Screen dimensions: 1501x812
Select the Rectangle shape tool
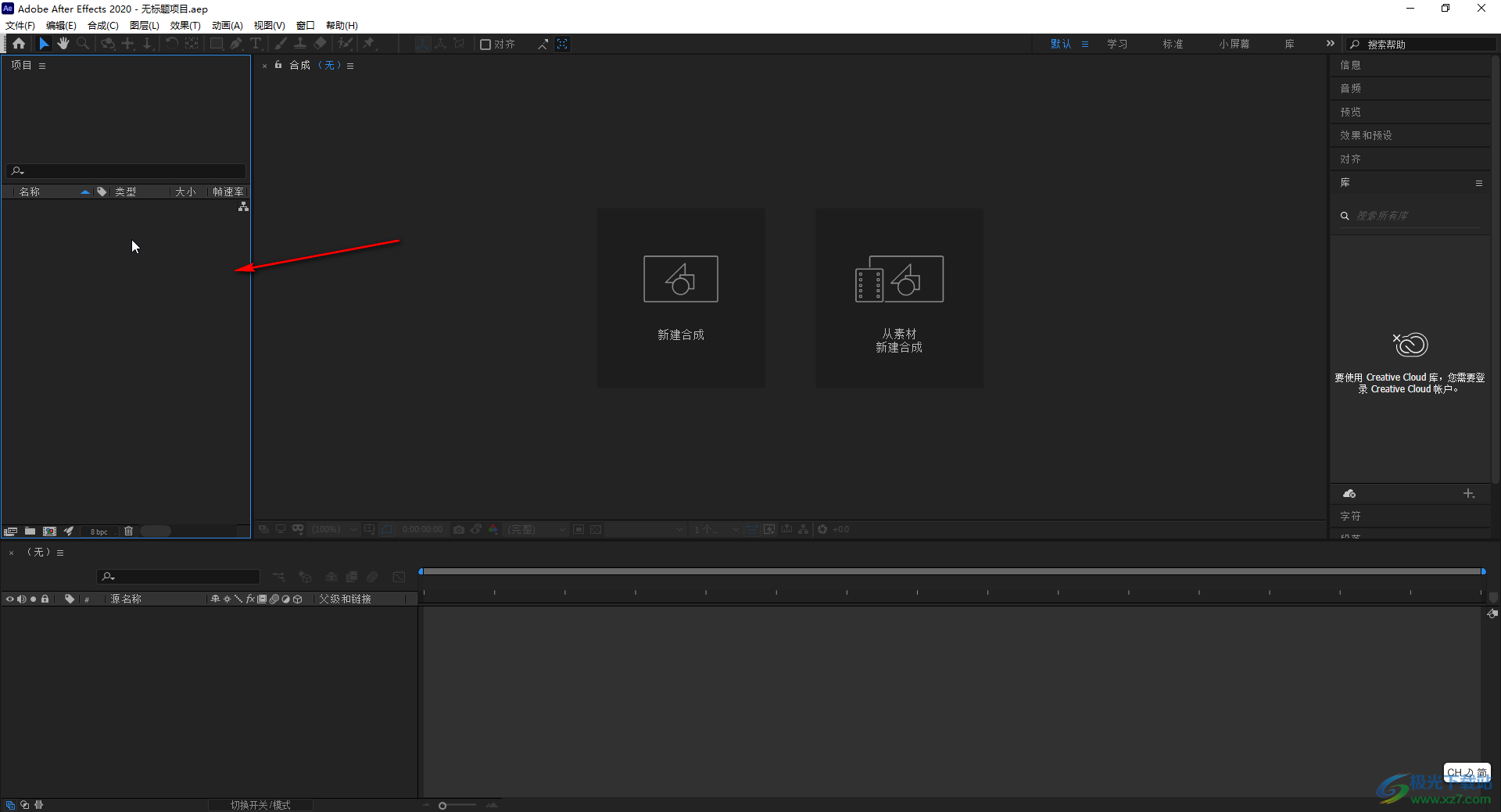pos(217,44)
